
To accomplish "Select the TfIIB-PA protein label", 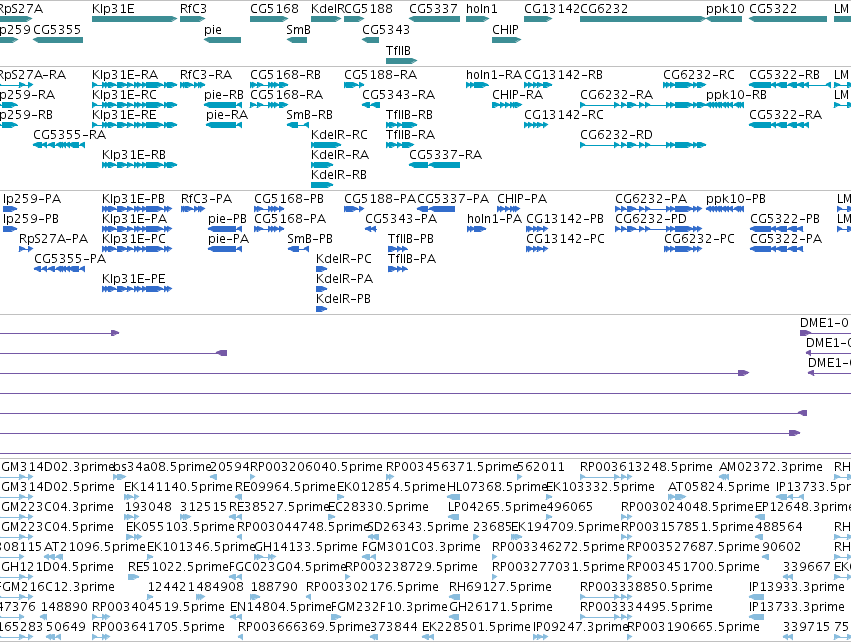I will (412, 259).
